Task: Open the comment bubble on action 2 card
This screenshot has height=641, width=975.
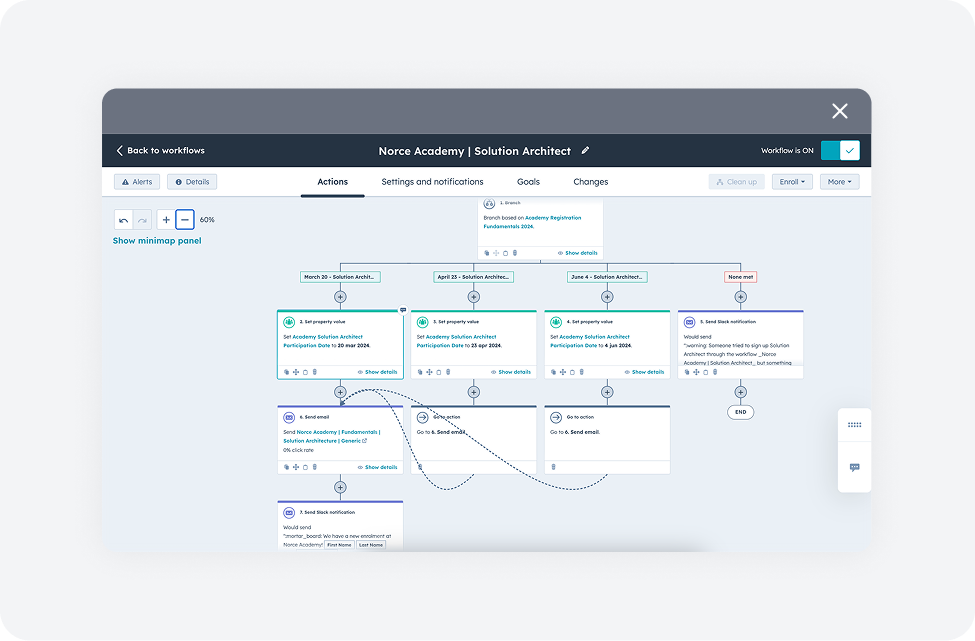Action: coord(403,310)
